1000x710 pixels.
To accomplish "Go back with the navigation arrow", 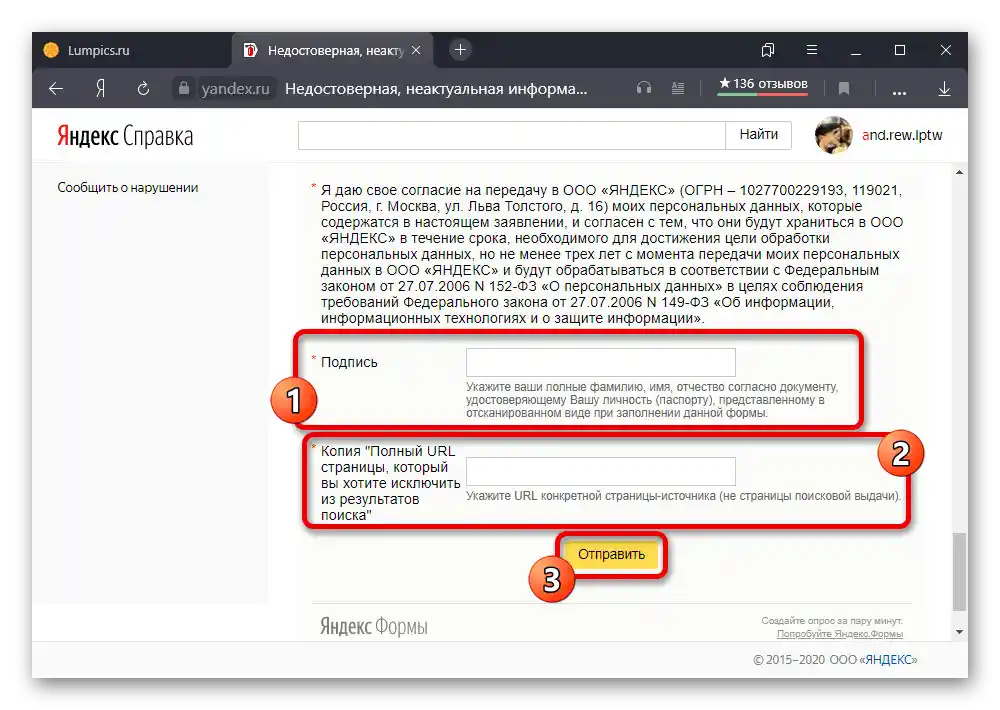I will 55,88.
